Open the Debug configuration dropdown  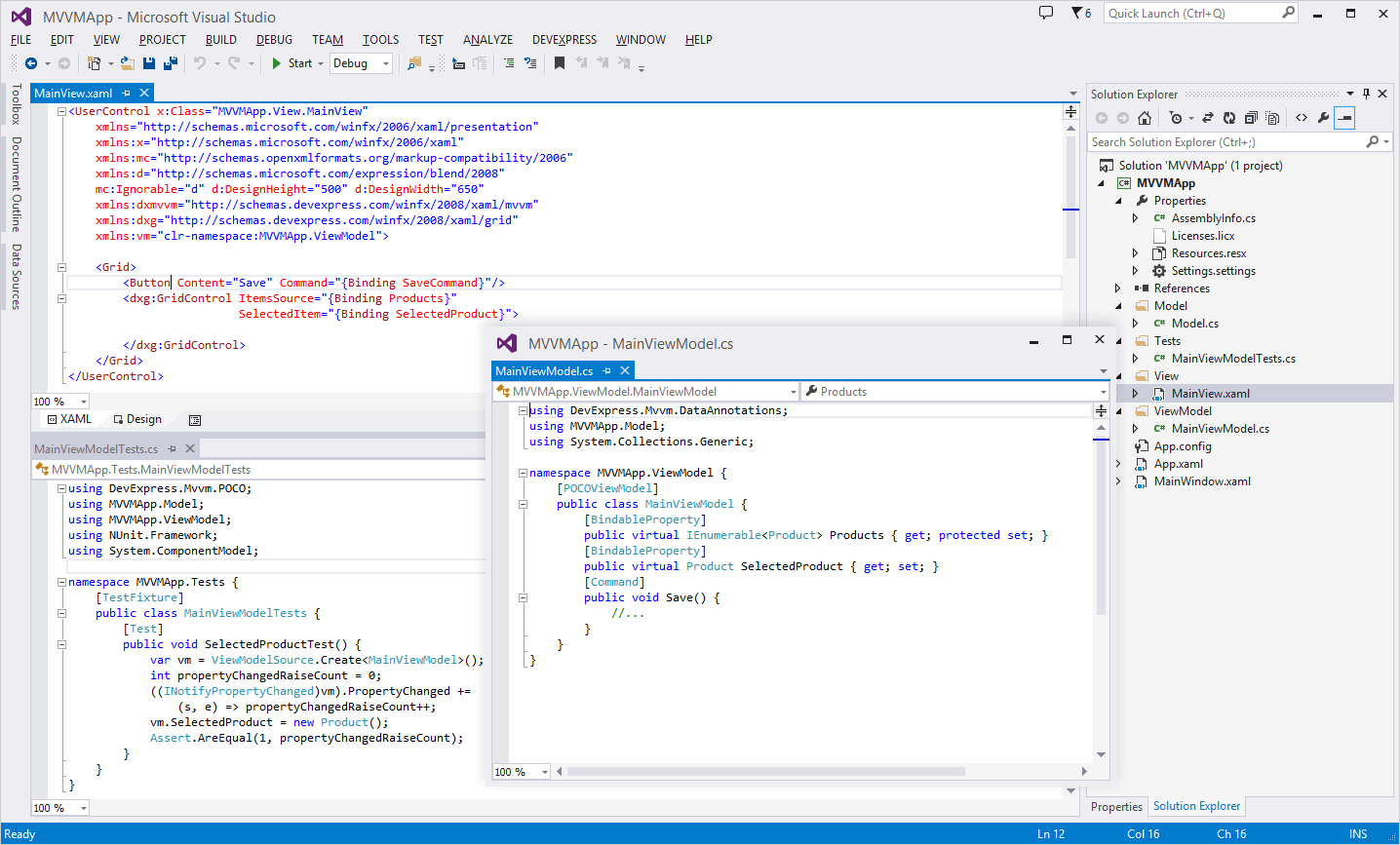(386, 63)
